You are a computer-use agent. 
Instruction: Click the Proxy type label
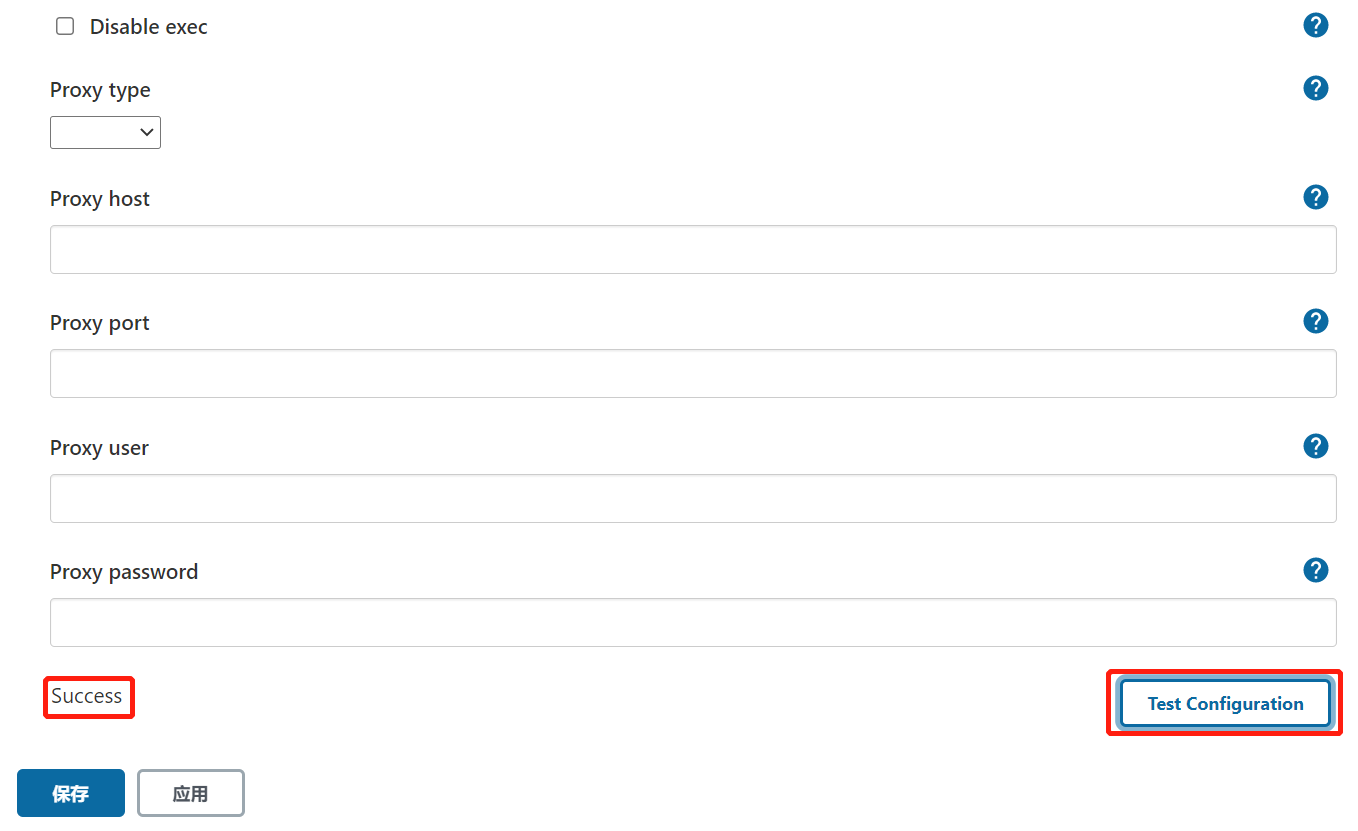[100, 90]
